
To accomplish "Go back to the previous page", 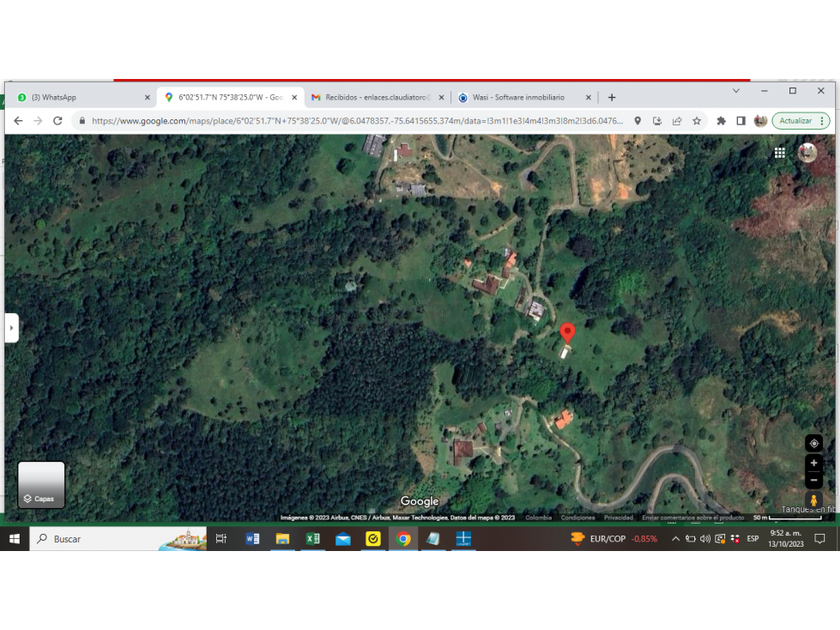I will [18, 121].
